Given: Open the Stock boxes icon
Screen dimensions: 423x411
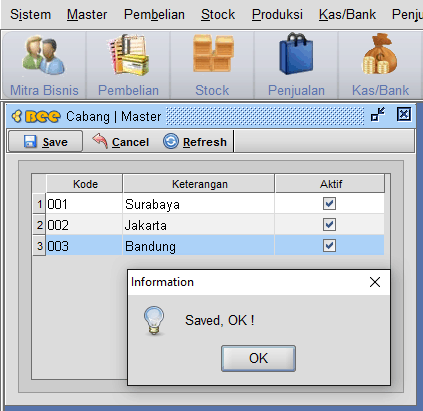Looking at the screenshot, I should [213, 53].
